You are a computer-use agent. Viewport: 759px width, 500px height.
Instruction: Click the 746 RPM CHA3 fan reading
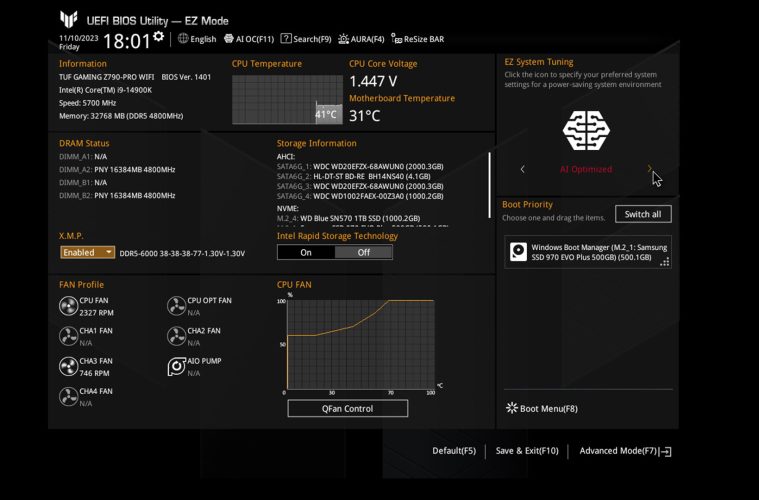pos(94,373)
